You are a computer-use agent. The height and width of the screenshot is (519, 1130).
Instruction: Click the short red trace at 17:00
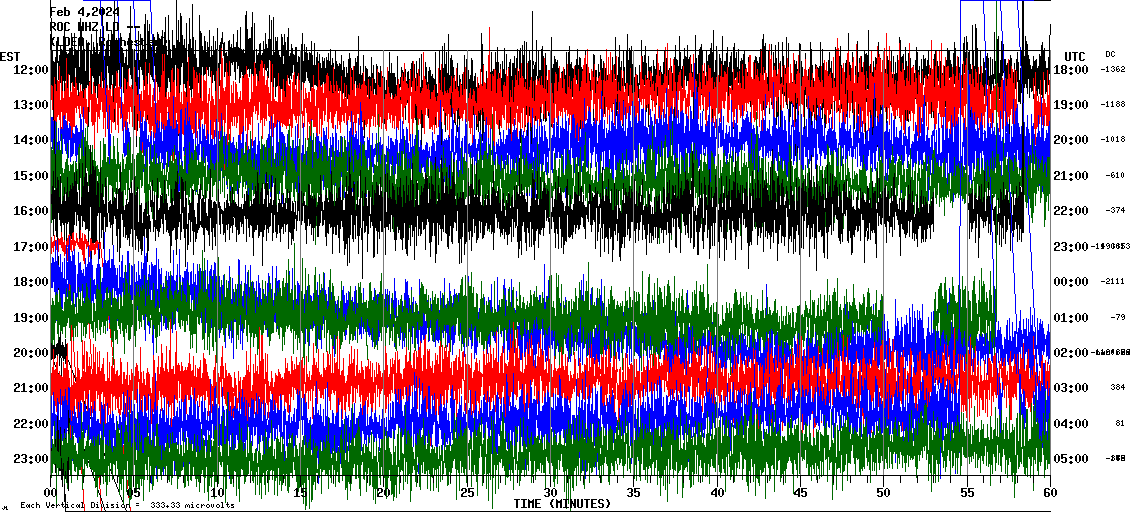click(76, 243)
